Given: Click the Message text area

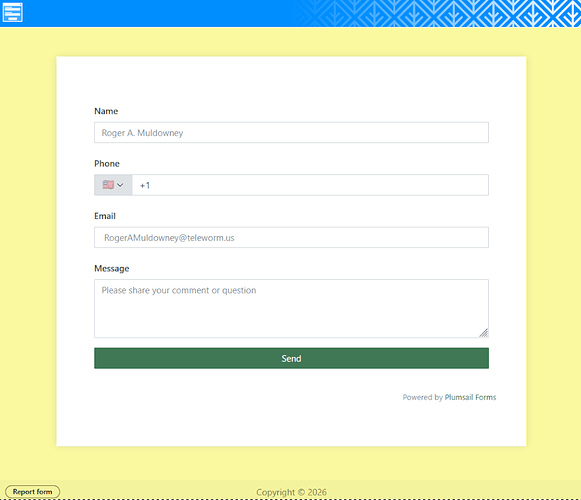Looking at the screenshot, I should point(291,309).
